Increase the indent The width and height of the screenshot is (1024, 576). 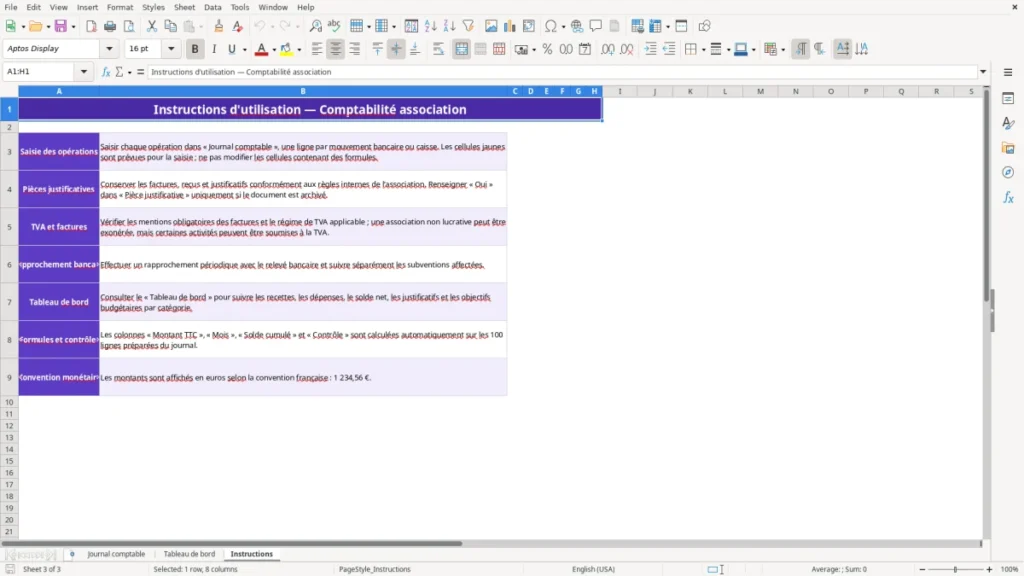(x=650, y=49)
